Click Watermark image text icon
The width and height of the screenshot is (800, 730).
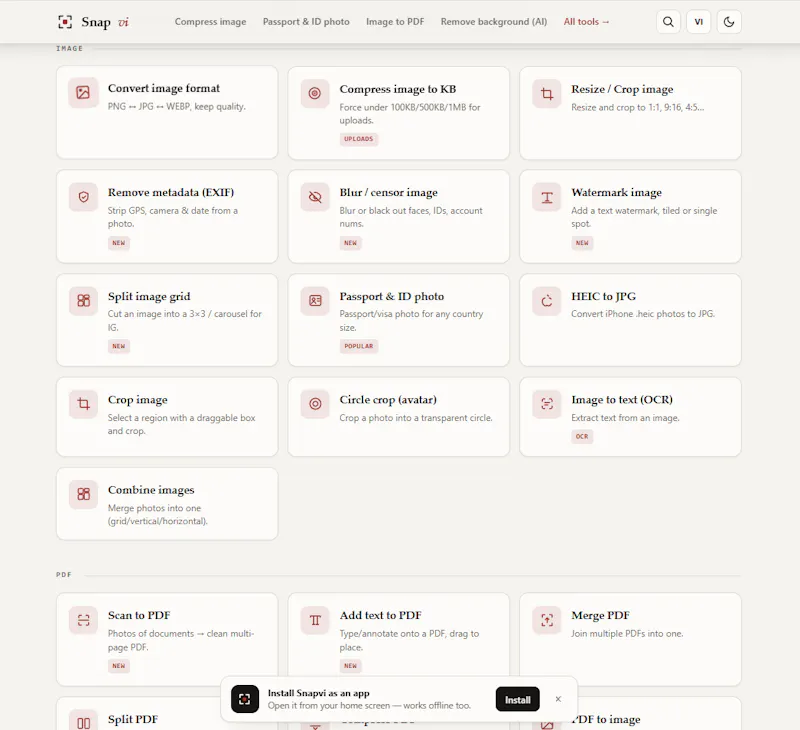pos(546,197)
